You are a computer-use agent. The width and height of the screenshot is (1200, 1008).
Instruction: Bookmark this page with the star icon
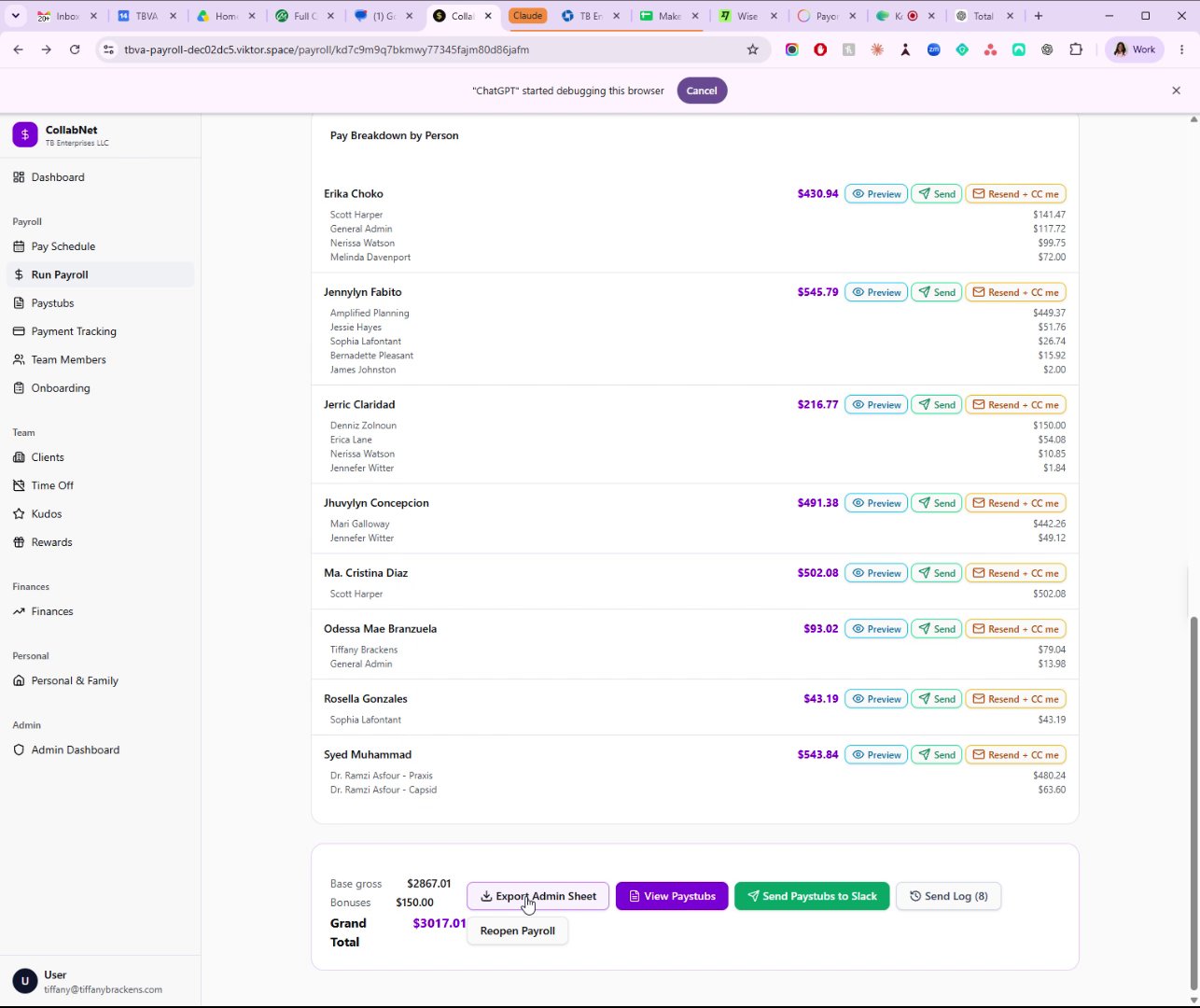(x=753, y=49)
